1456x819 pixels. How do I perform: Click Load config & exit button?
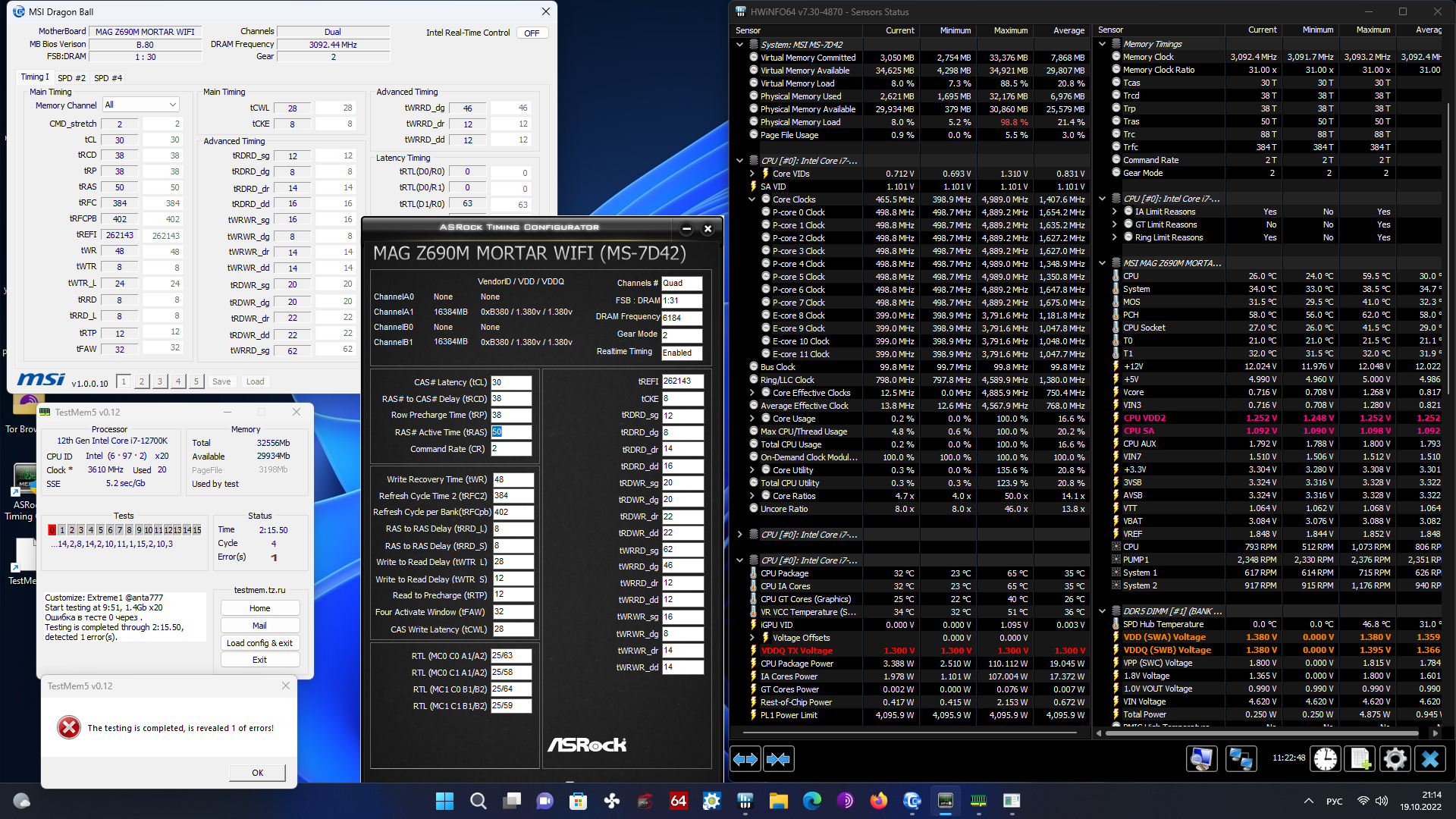pos(259,643)
